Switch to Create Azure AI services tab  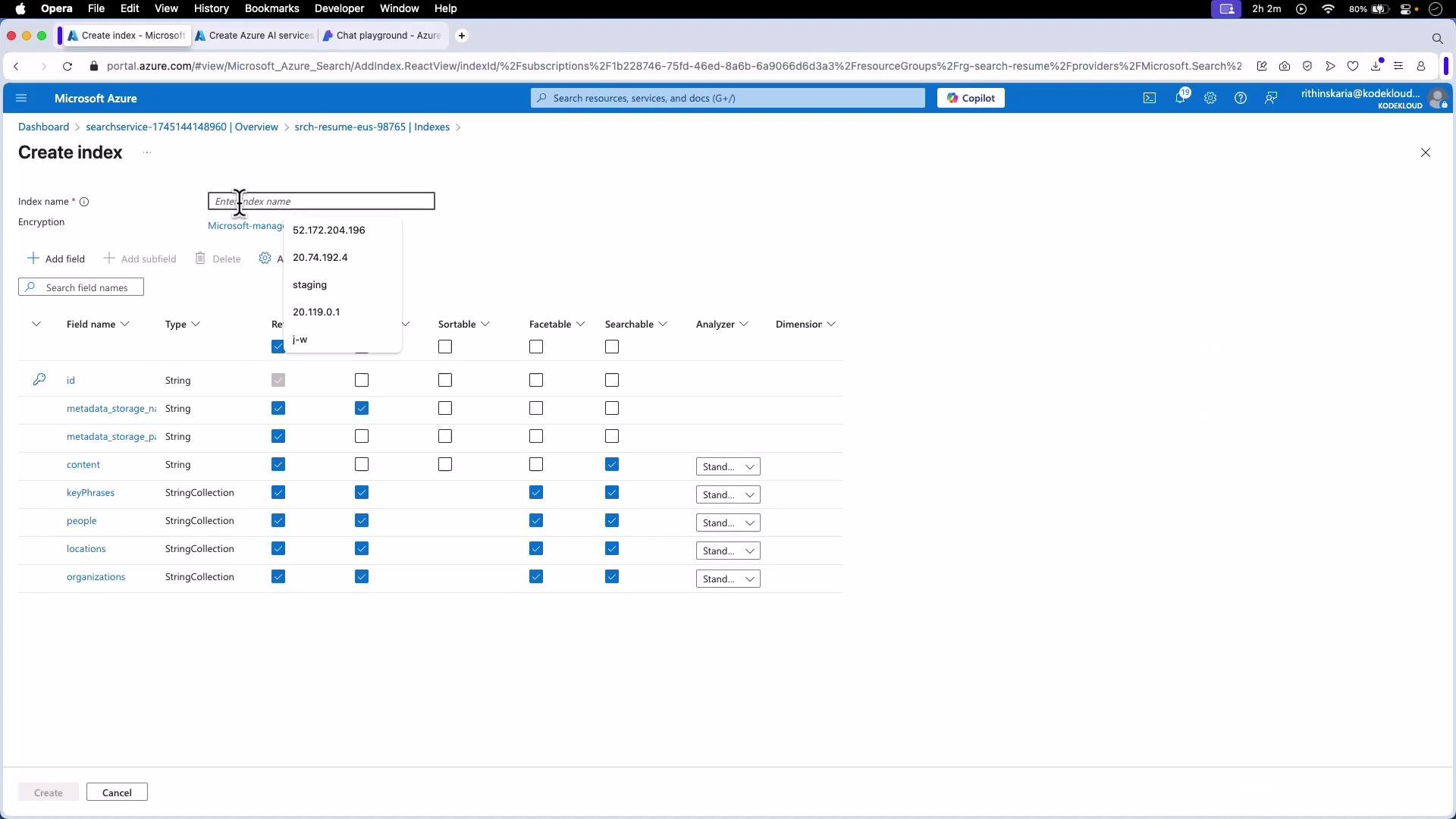pos(254,36)
